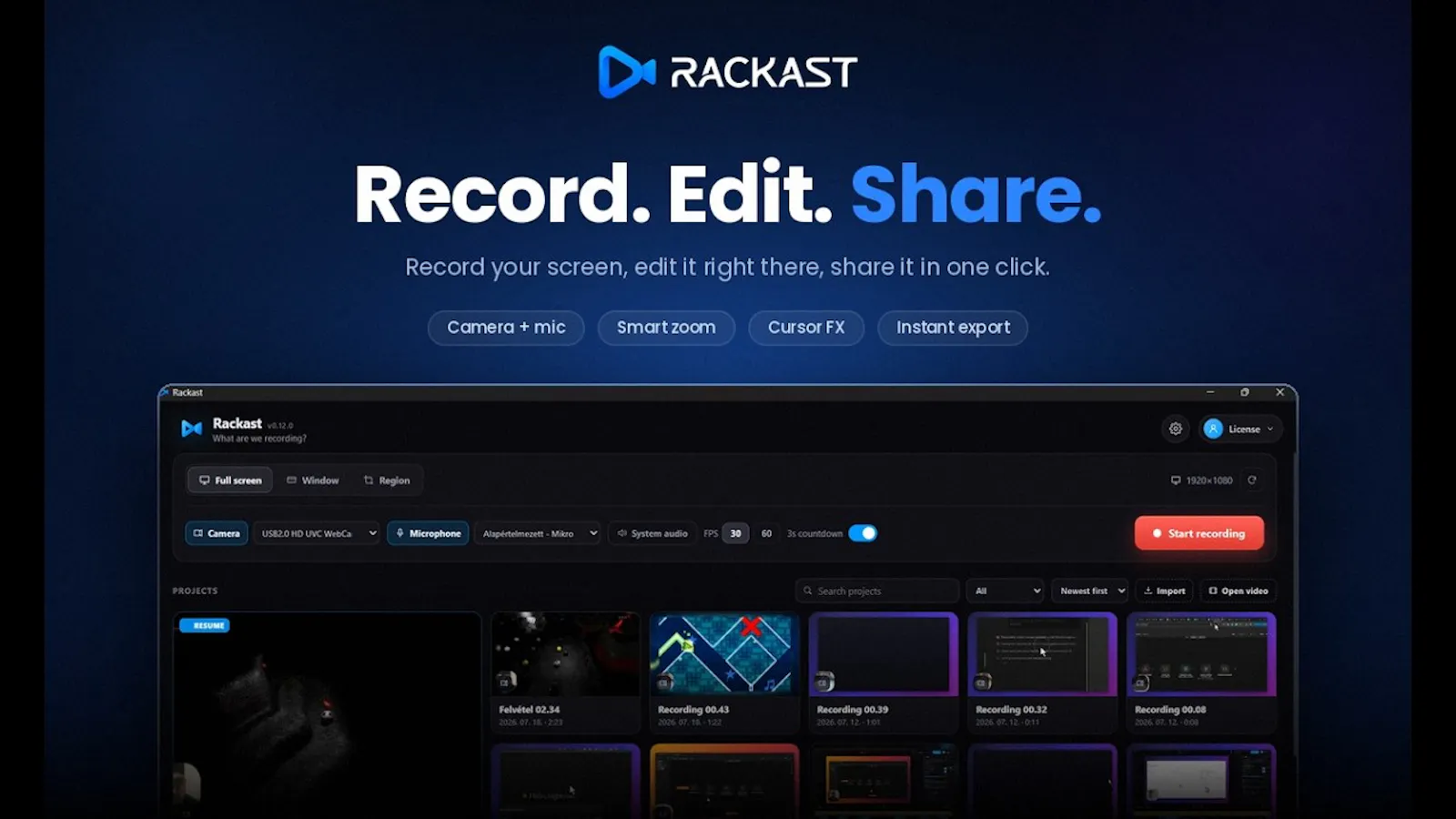Toggle the Camera source button

[217, 533]
